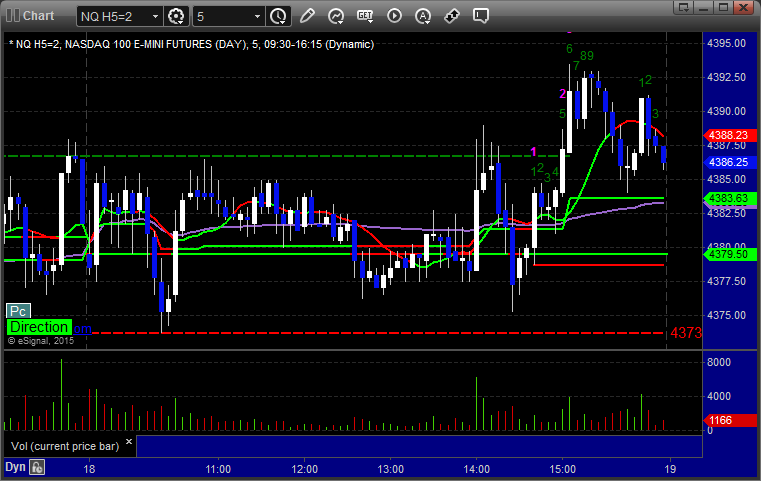Image resolution: width=761 pixels, height=481 pixels.
Task: Click the Dyn label at bottom left
Action: point(15,467)
